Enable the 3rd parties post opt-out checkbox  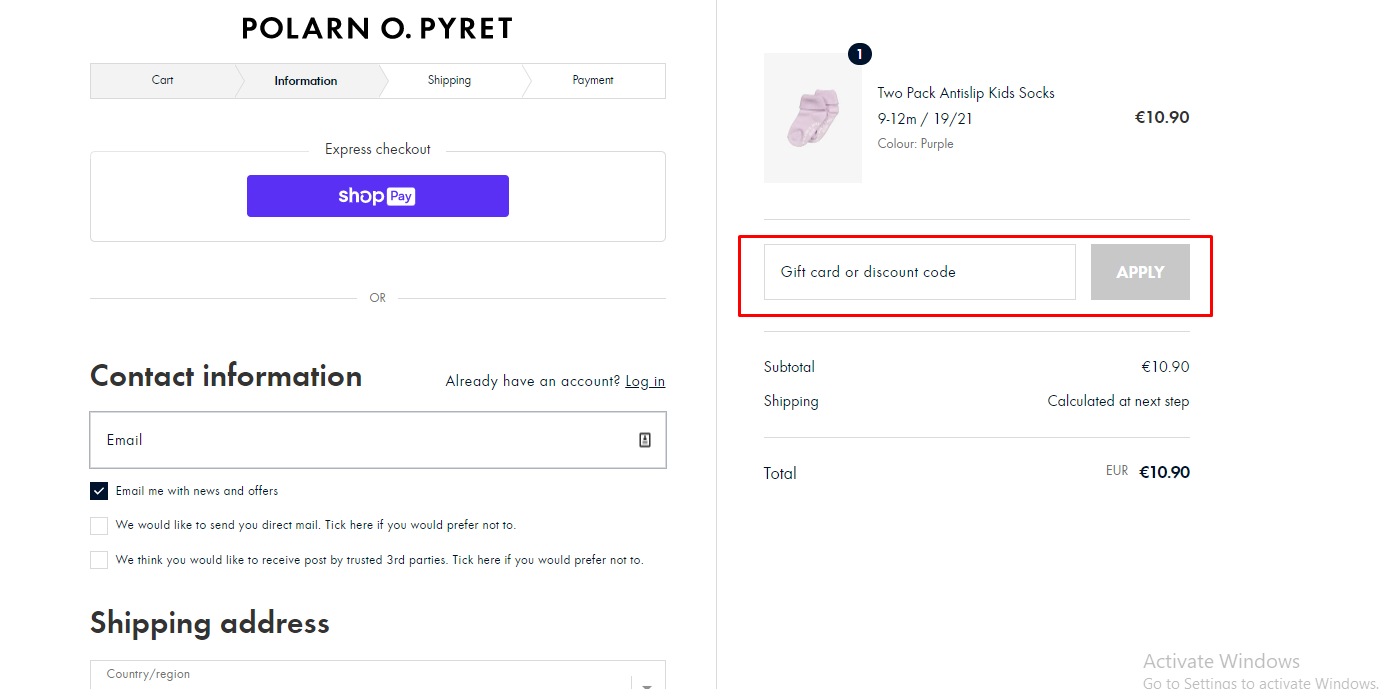point(98,559)
